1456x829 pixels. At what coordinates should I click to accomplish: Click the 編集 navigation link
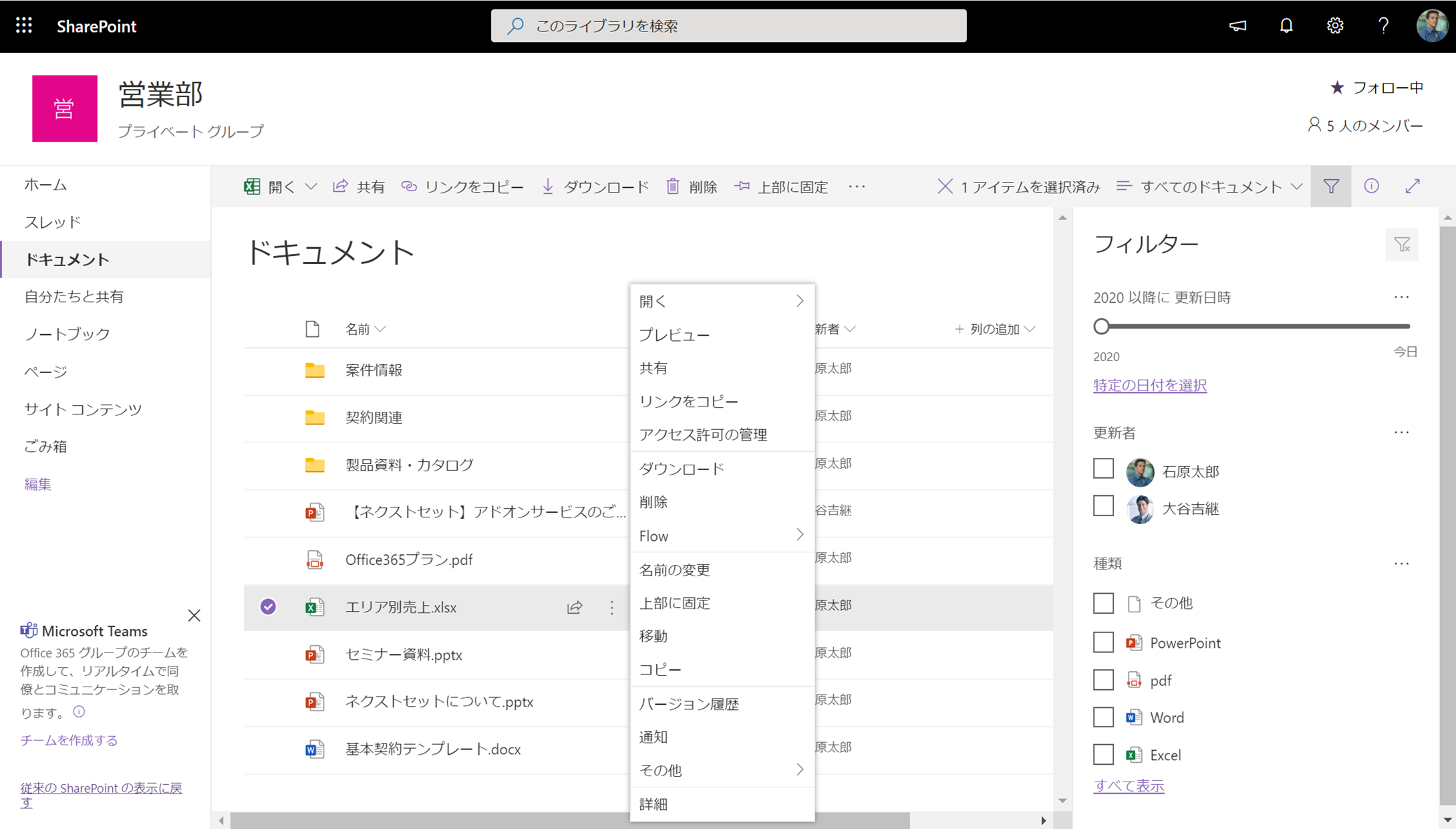tap(37, 484)
